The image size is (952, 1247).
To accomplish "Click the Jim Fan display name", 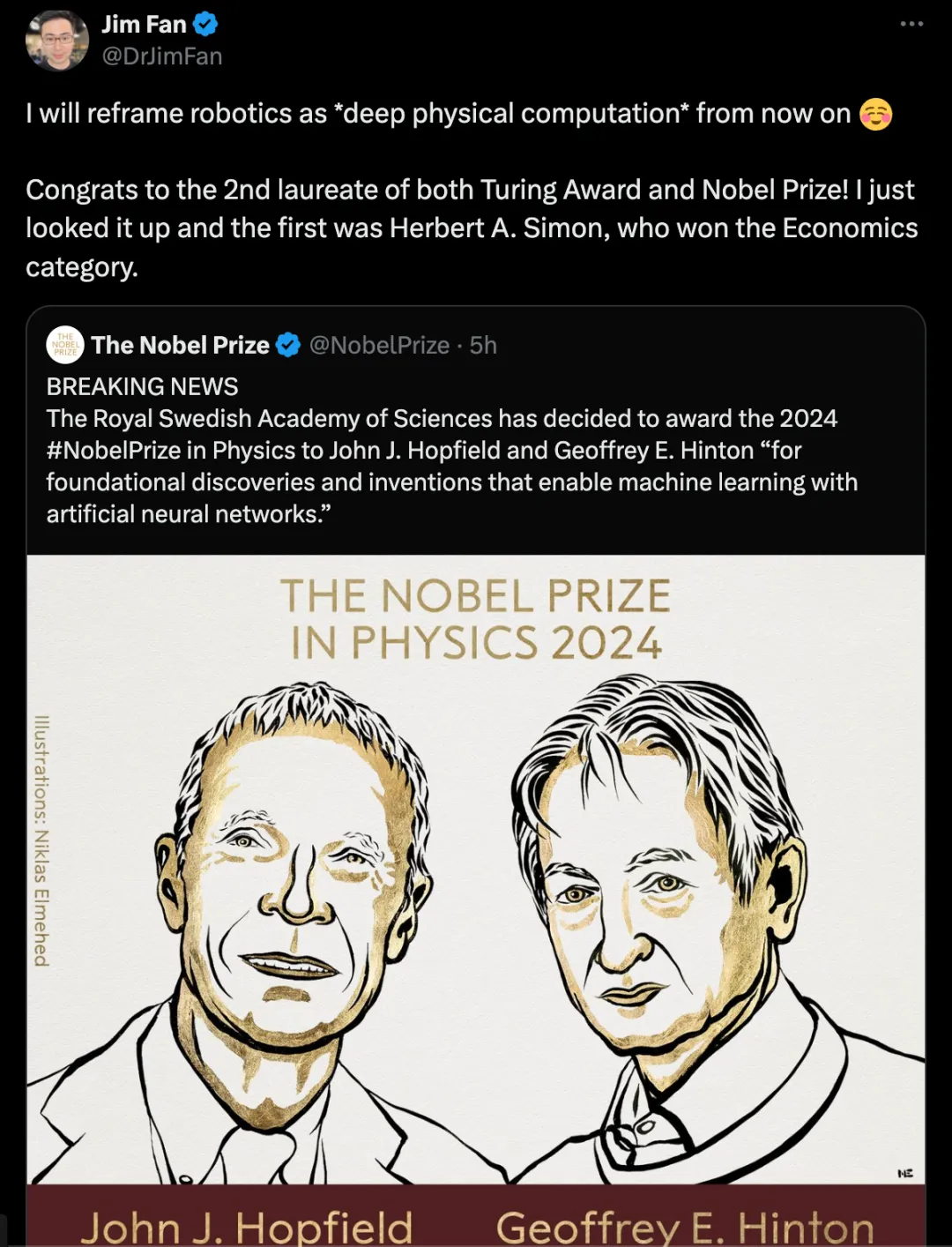I will point(145,25).
